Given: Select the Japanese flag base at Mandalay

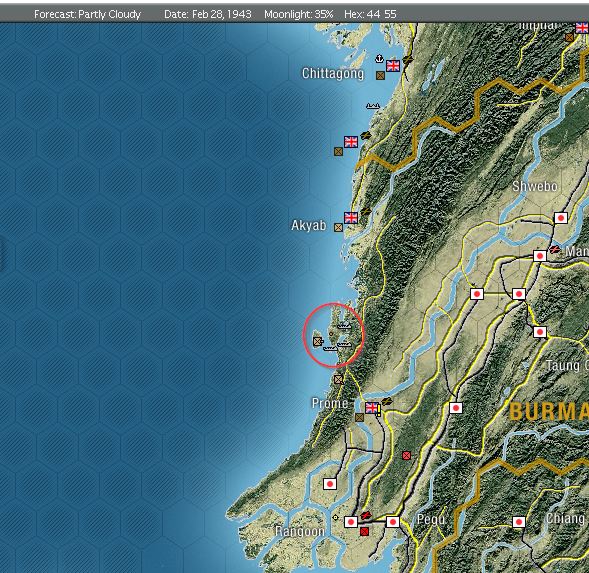Looking at the screenshot, I should click(540, 256).
